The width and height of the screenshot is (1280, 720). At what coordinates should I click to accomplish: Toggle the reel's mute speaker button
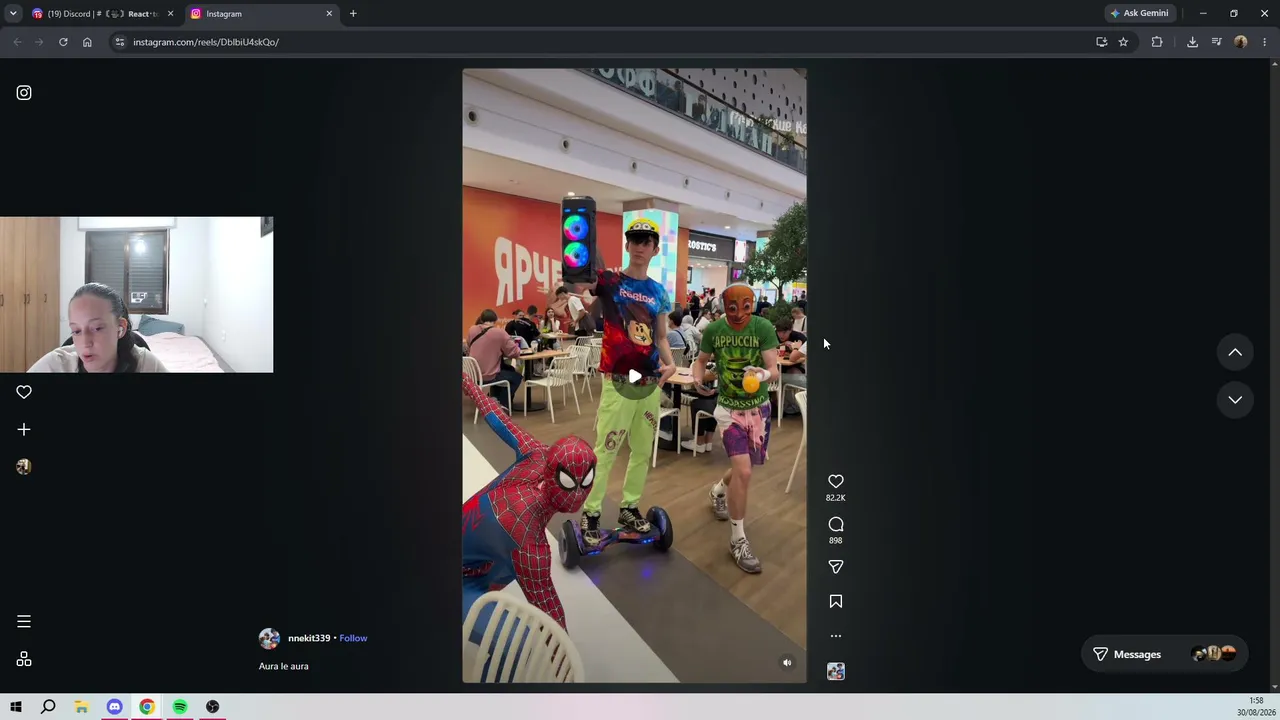(787, 663)
